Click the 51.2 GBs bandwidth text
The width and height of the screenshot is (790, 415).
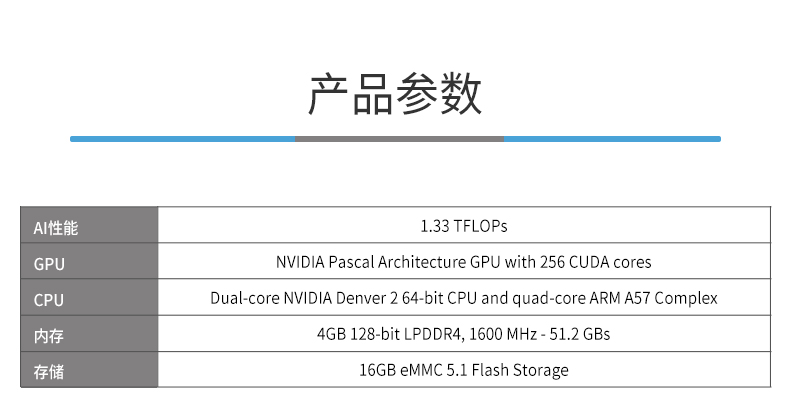[579, 334]
